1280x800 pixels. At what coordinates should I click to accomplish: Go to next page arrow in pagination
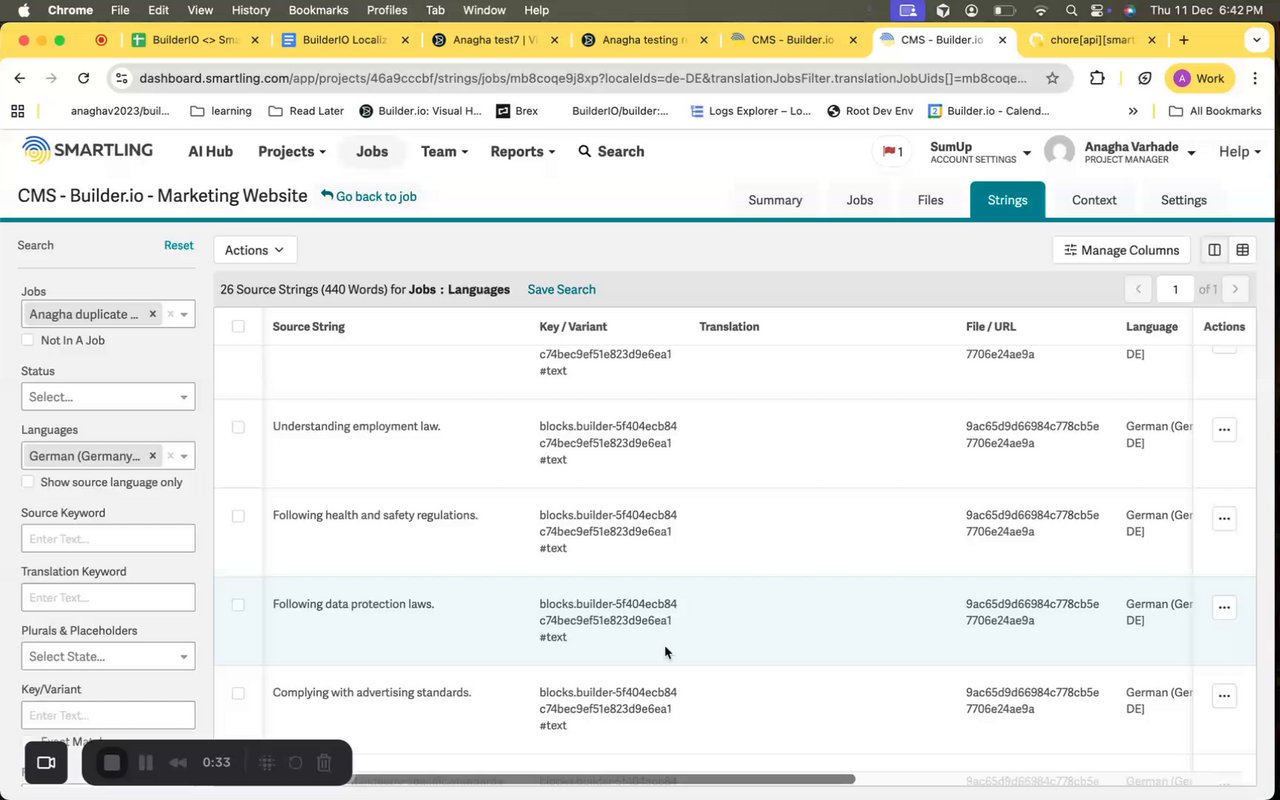pos(1236,289)
